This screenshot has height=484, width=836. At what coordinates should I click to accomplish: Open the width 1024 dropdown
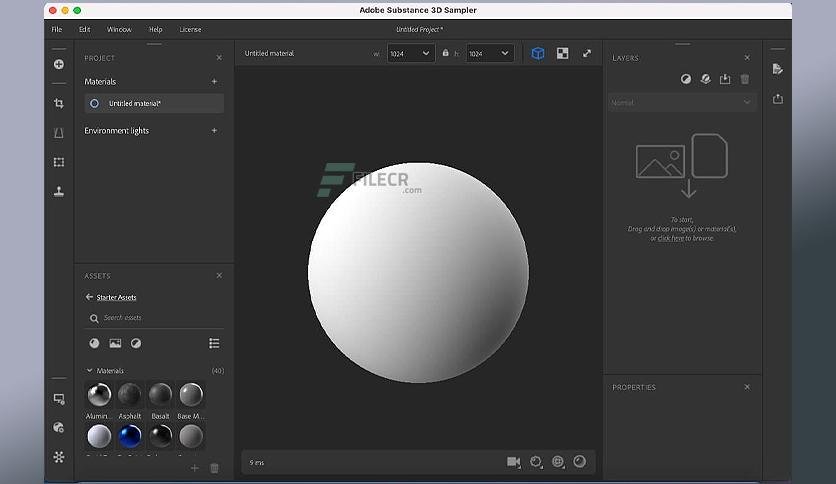[x=409, y=53]
